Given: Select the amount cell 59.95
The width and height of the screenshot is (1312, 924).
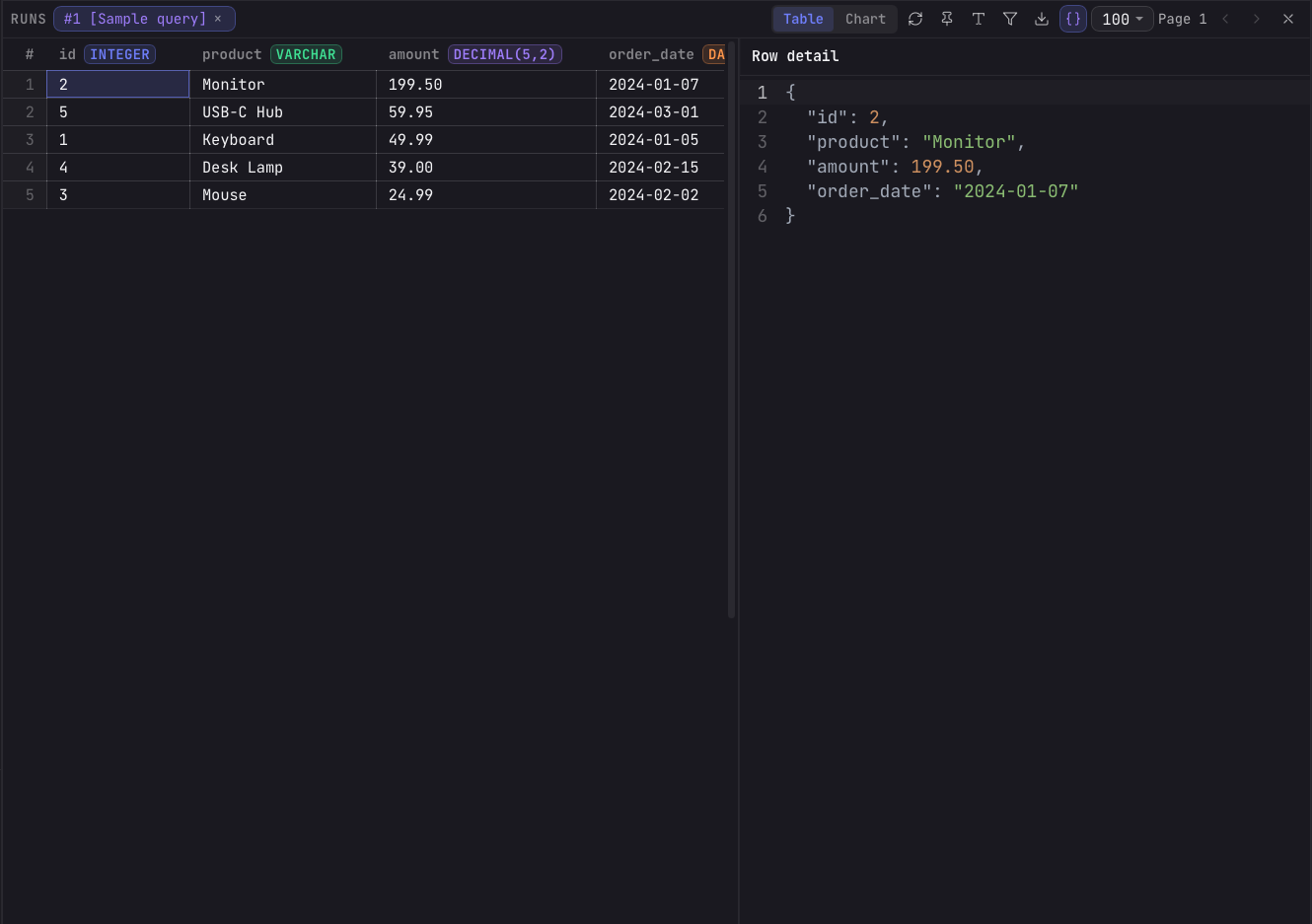Looking at the screenshot, I should [x=486, y=112].
